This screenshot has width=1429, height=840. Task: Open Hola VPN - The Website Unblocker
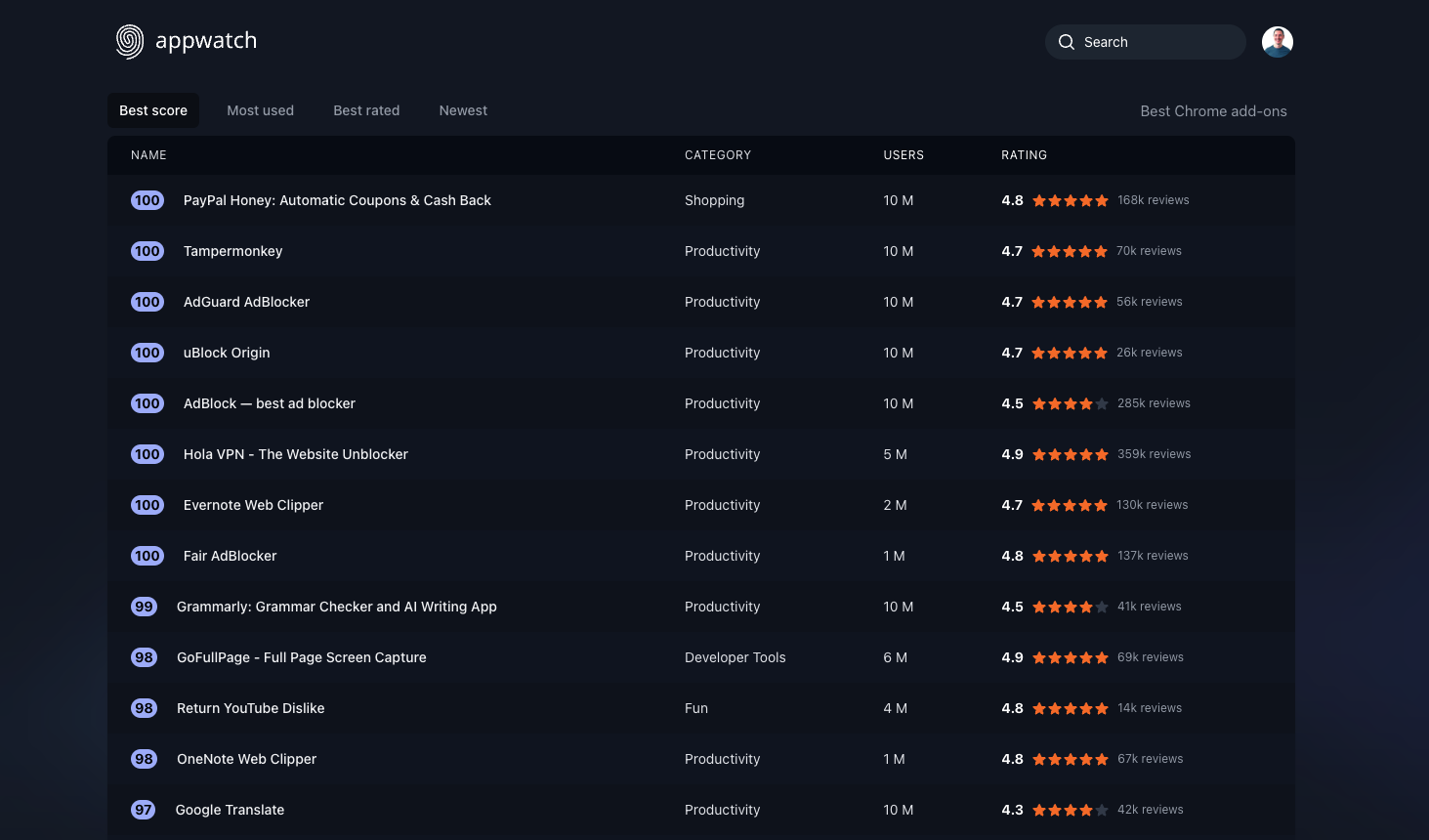296,454
